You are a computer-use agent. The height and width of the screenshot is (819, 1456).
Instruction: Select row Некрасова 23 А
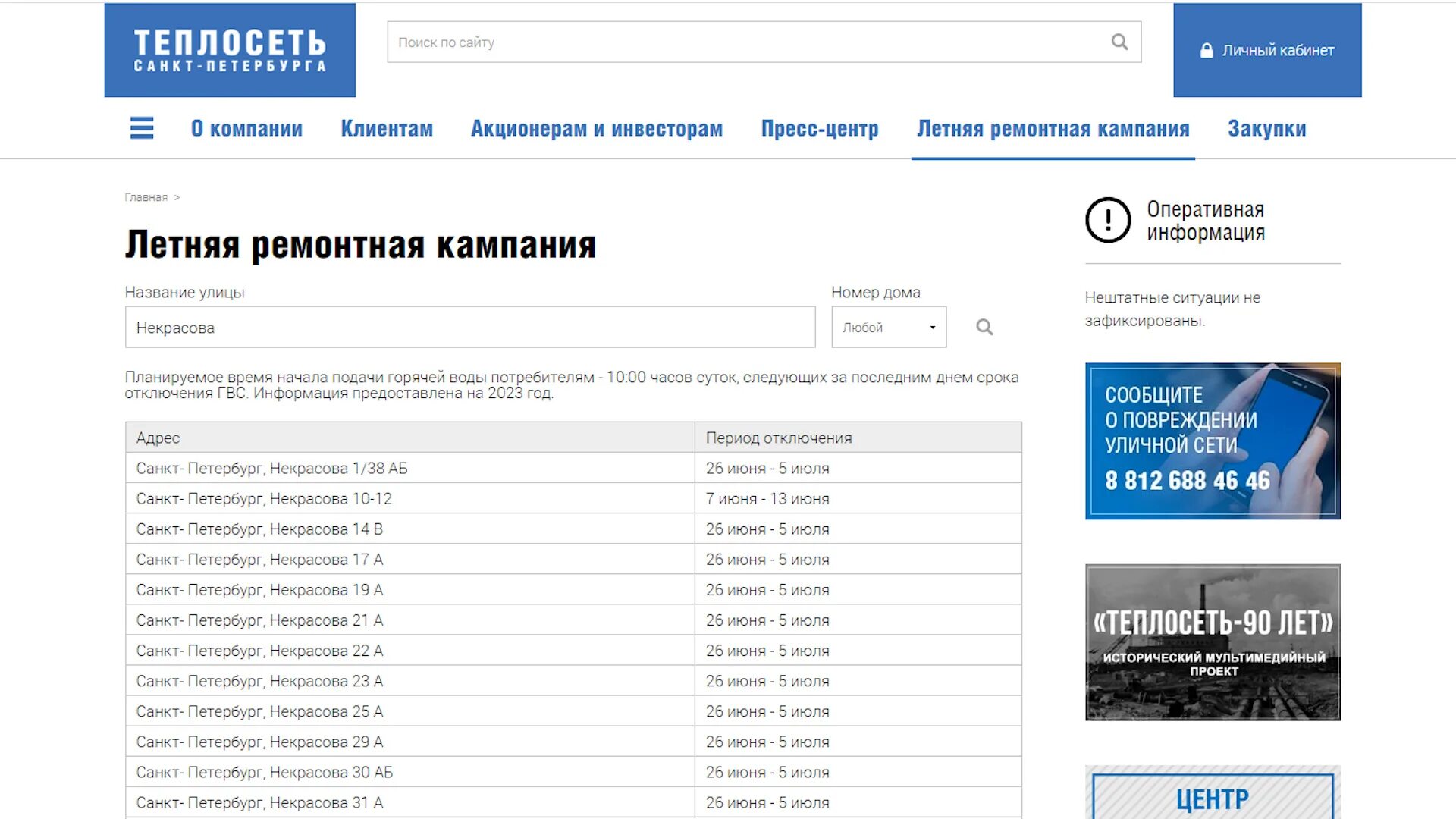tap(573, 681)
